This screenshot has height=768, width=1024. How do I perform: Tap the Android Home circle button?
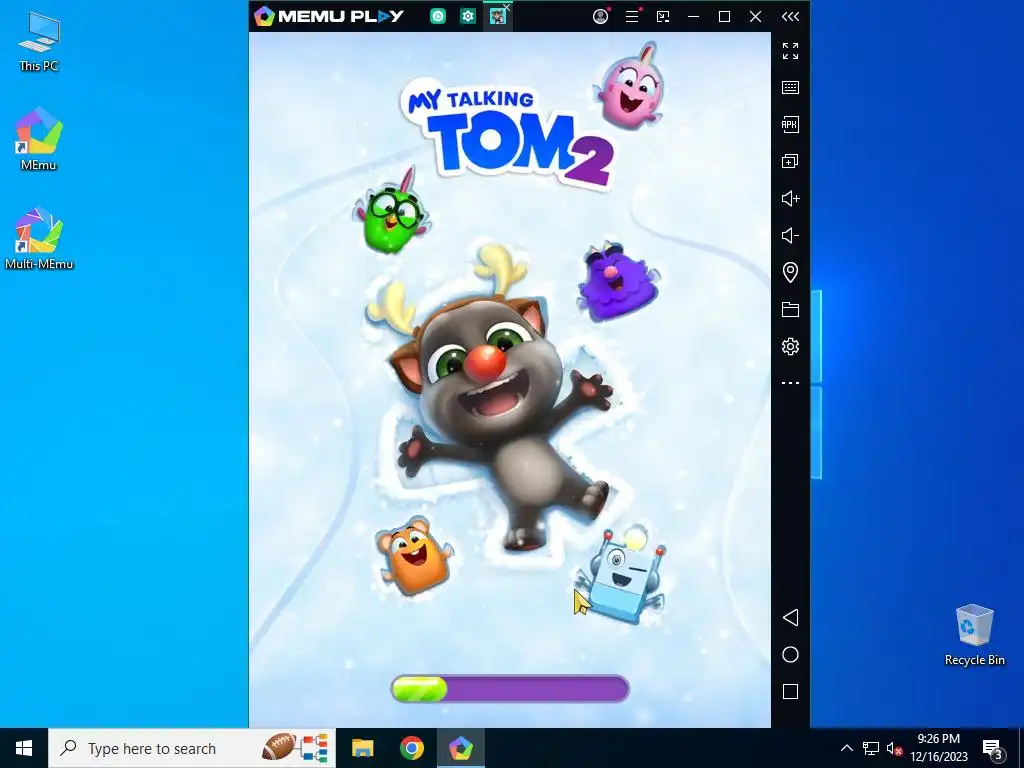pyautogui.click(x=790, y=654)
